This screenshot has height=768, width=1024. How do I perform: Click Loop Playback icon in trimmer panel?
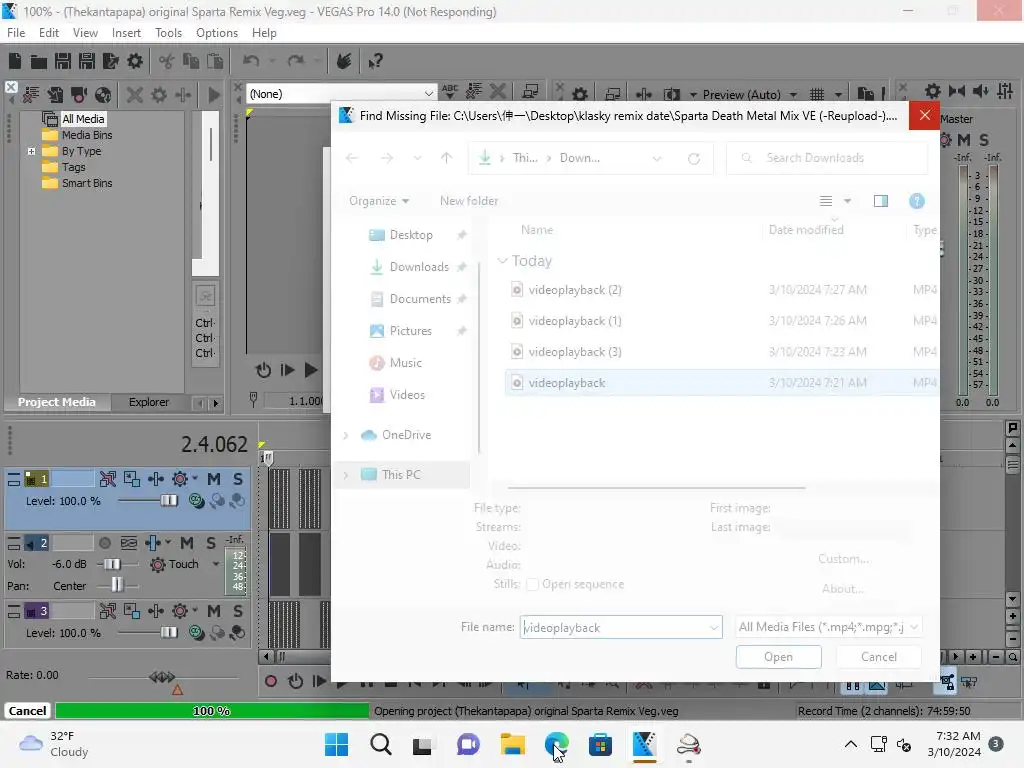pos(263,370)
